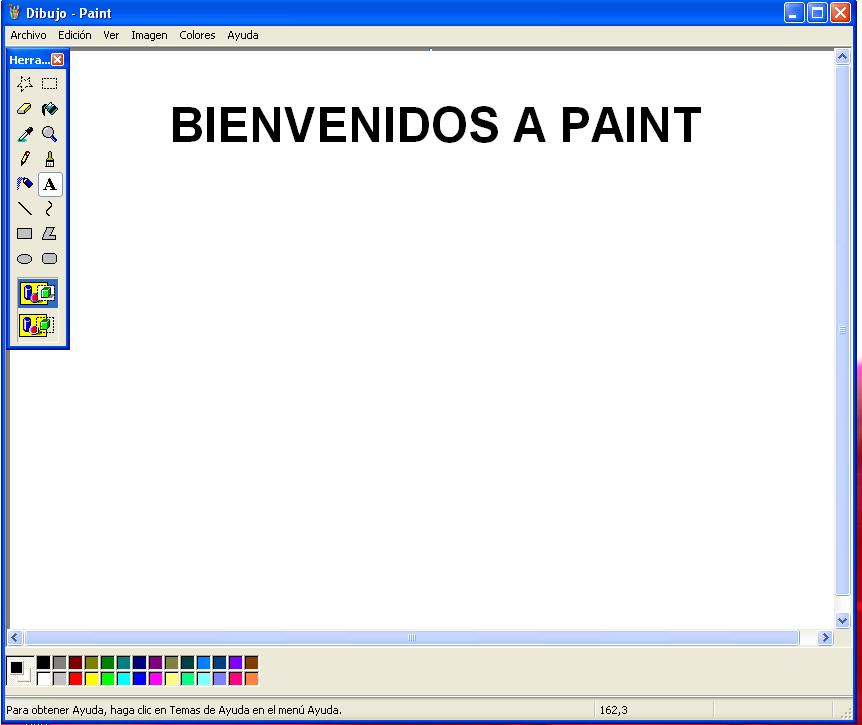This screenshot has height=725, width=862.
Task: Select the Eraser tool
Action: pos(25,108)
